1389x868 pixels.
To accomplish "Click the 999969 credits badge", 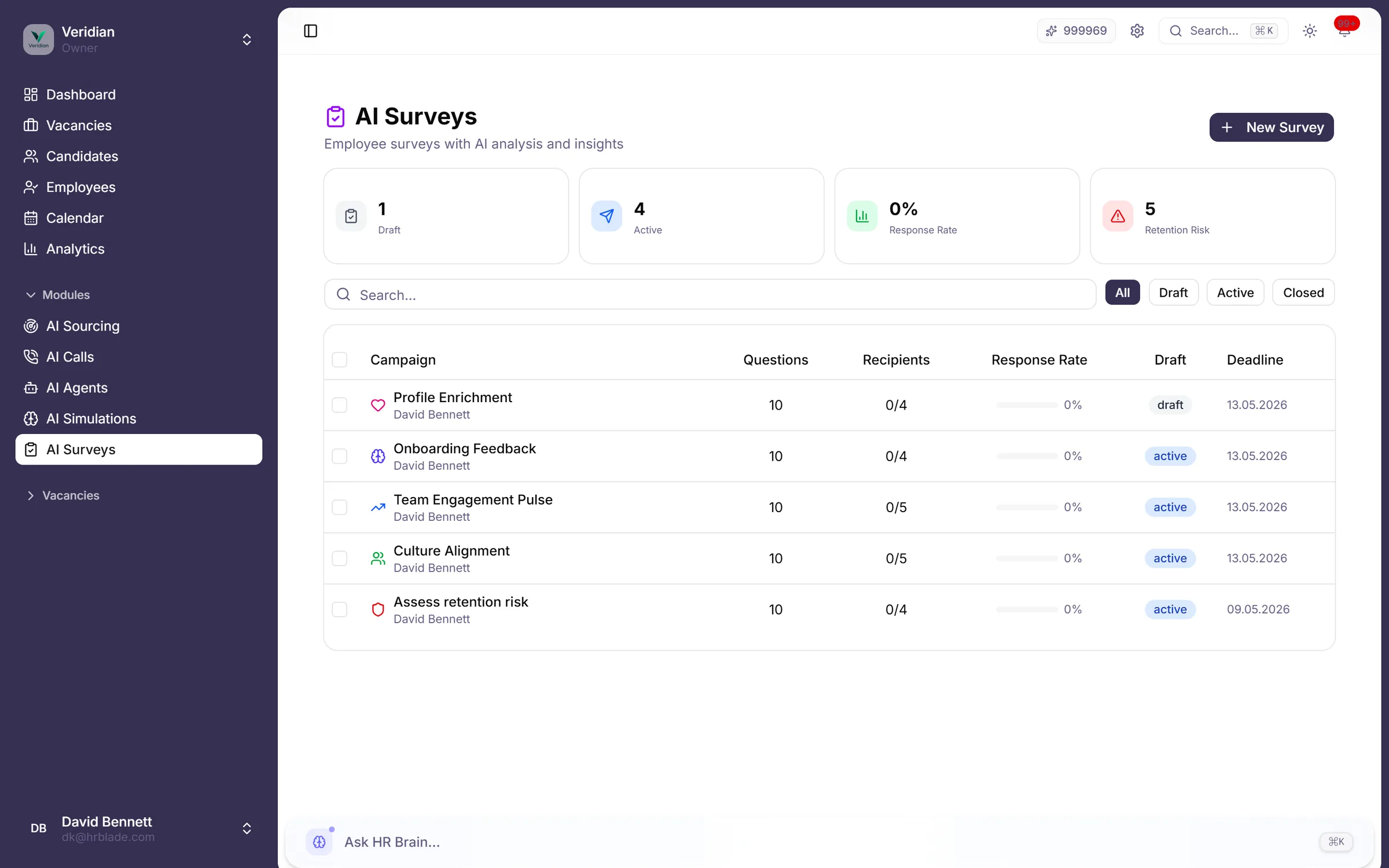I will [1076, 31].
